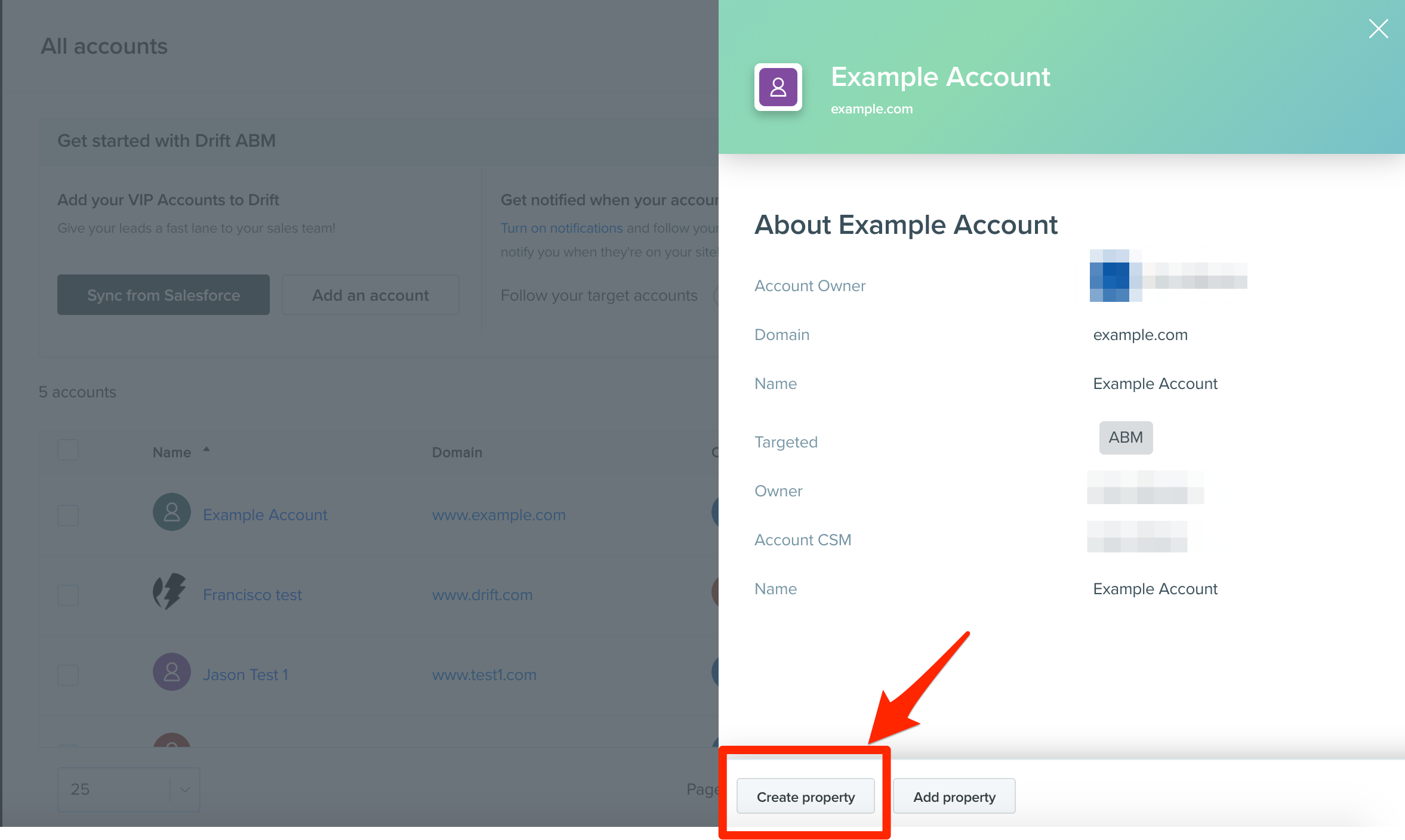The height and width of the screenshot is (840, 1405).
Task: Click example.com under the panel title
Action: (x=871, y=109)
